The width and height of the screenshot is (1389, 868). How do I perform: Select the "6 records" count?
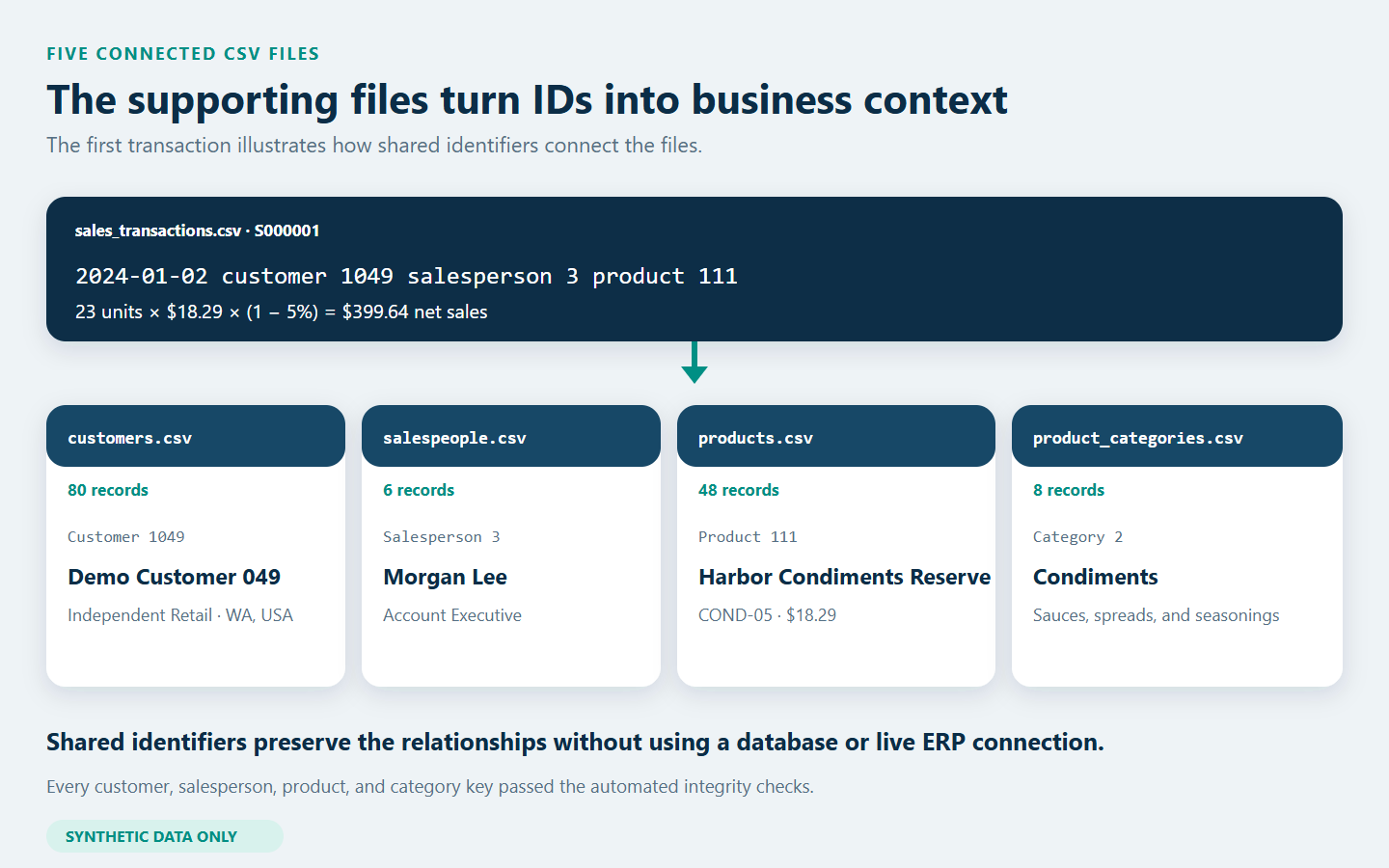(x=419, y=490)
